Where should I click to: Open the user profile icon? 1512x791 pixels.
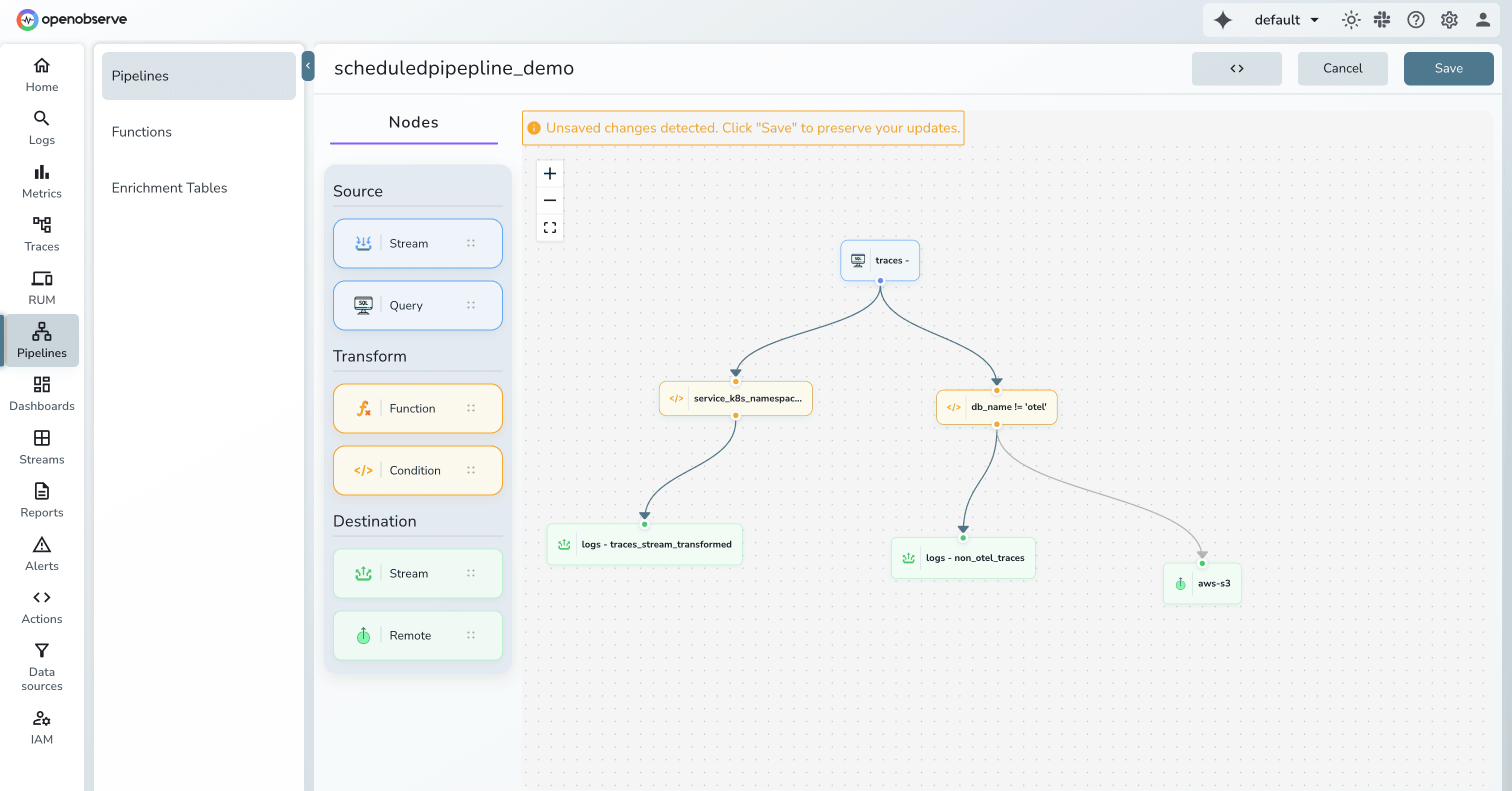[1482, 20]
